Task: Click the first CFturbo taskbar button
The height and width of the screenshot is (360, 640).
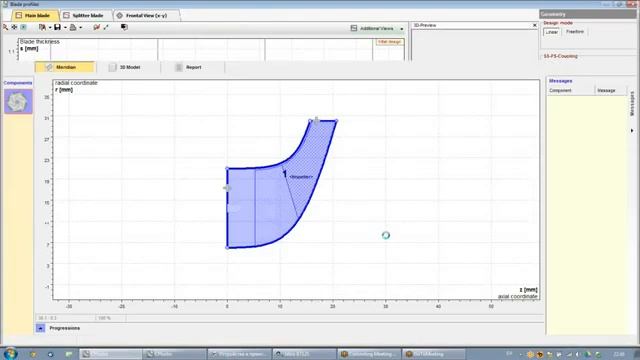Action: click(111, 354)
